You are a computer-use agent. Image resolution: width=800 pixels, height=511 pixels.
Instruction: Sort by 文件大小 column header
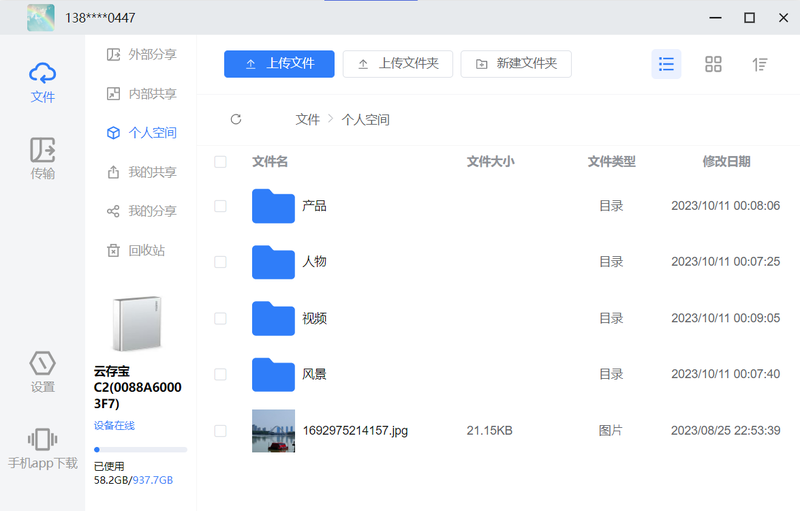pyautogui.click(x=490, y=162)
